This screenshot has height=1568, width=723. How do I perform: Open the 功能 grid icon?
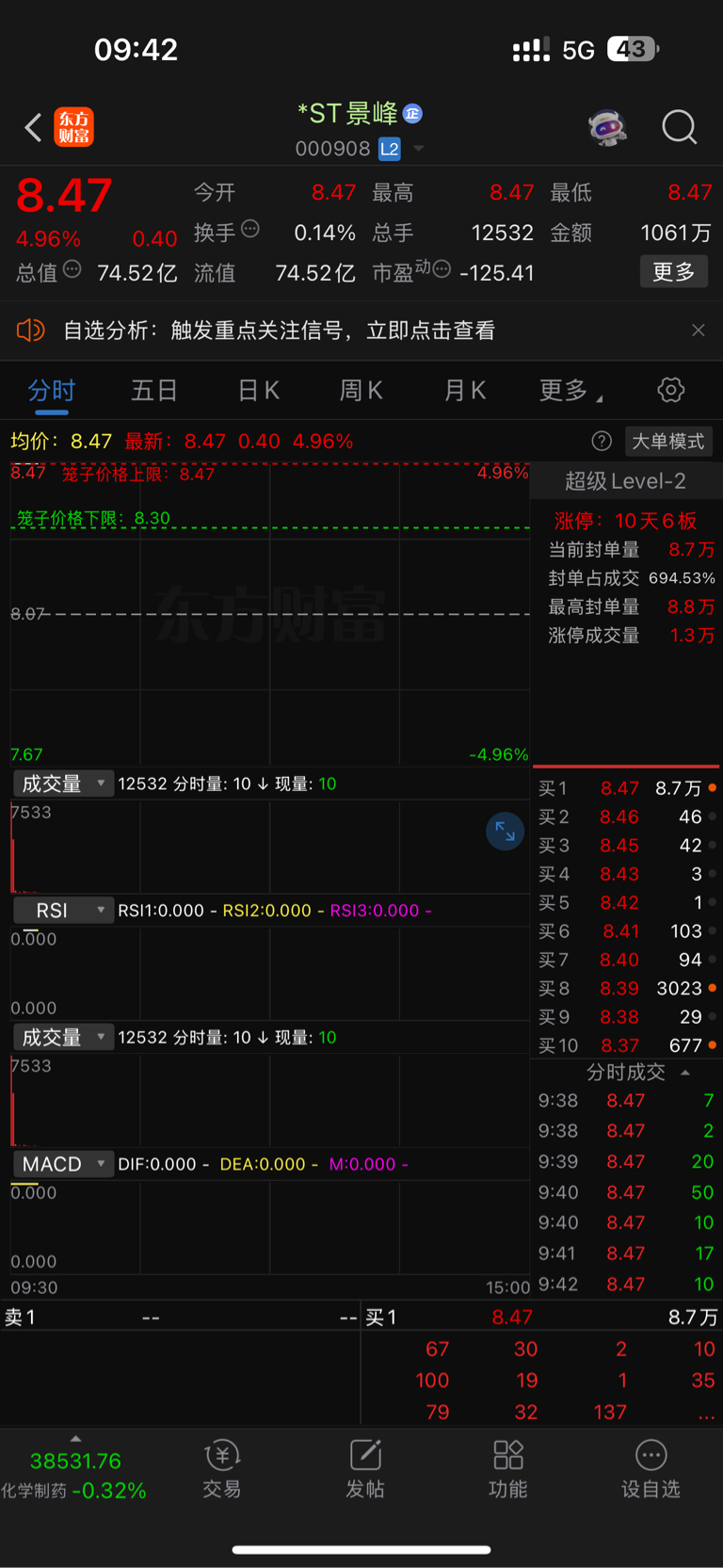coord(508,1470)
